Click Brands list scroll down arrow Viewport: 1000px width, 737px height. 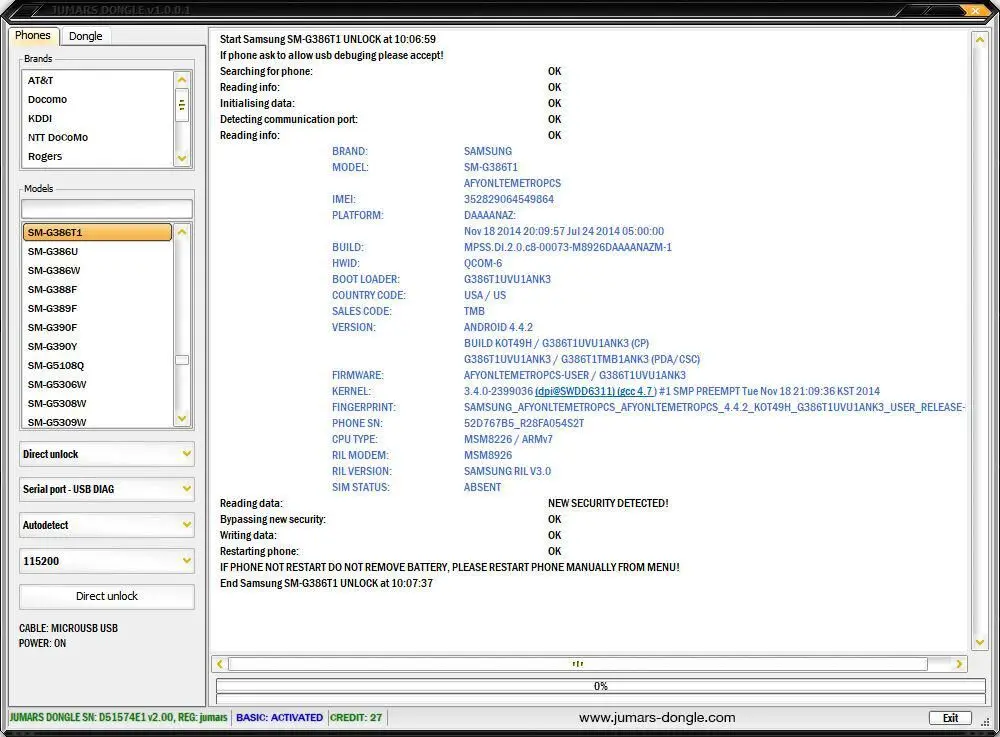pyautogui.click(x=182, y=158)
